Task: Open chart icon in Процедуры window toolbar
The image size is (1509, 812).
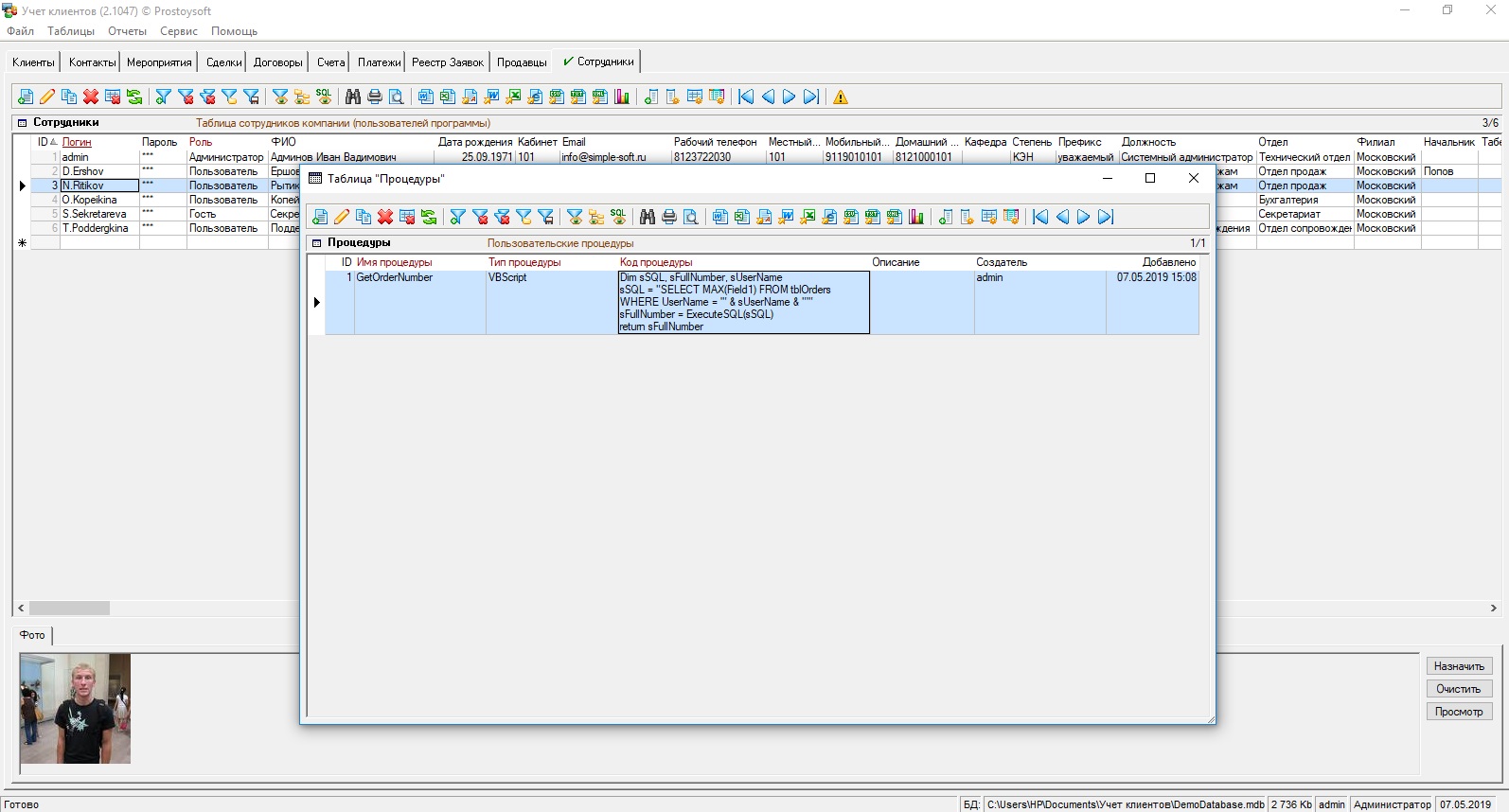Action: click(x=916, y=217)
